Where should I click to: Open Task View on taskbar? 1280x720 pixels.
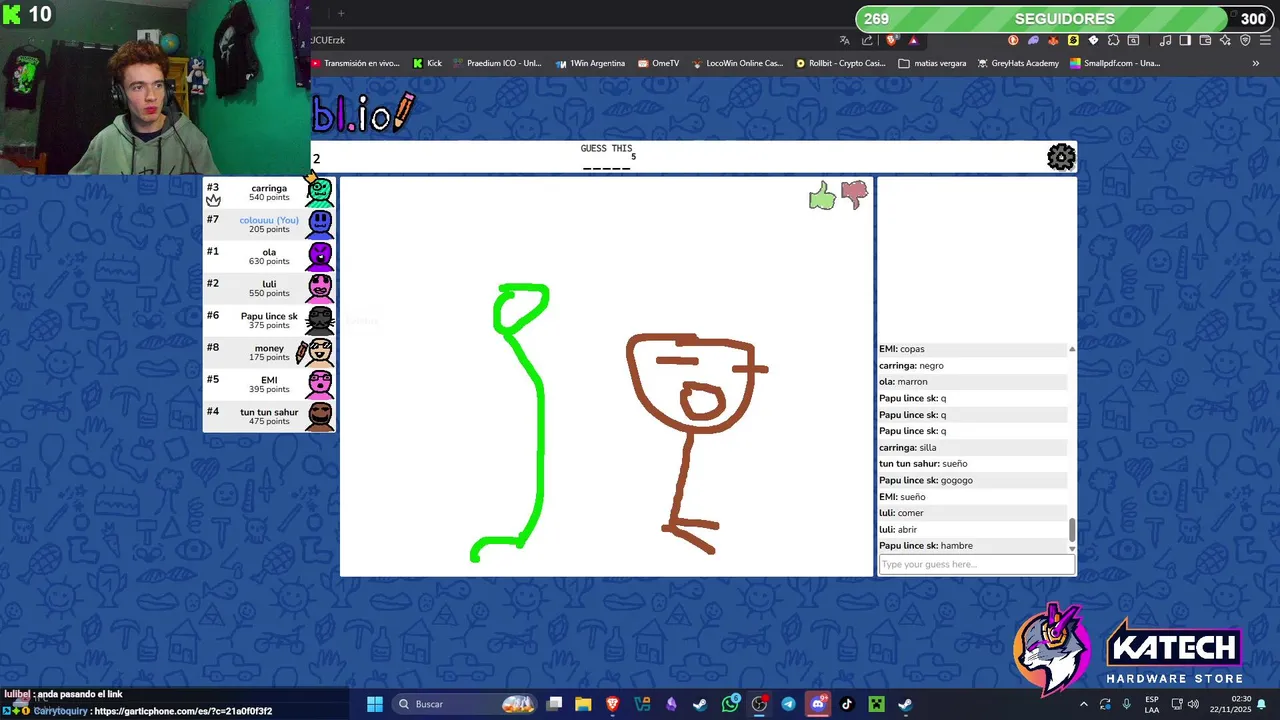554,704
